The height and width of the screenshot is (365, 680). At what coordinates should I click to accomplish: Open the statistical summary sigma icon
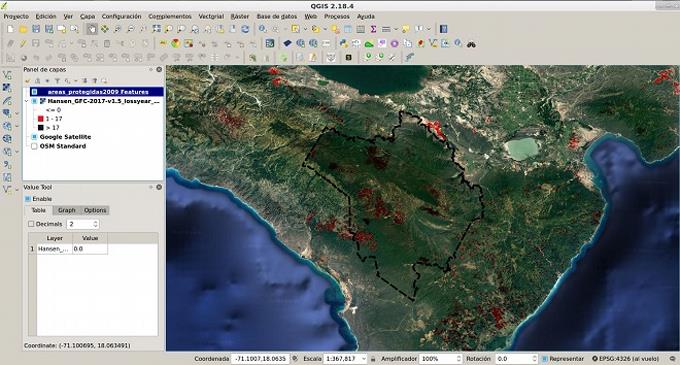coord(373,29)
